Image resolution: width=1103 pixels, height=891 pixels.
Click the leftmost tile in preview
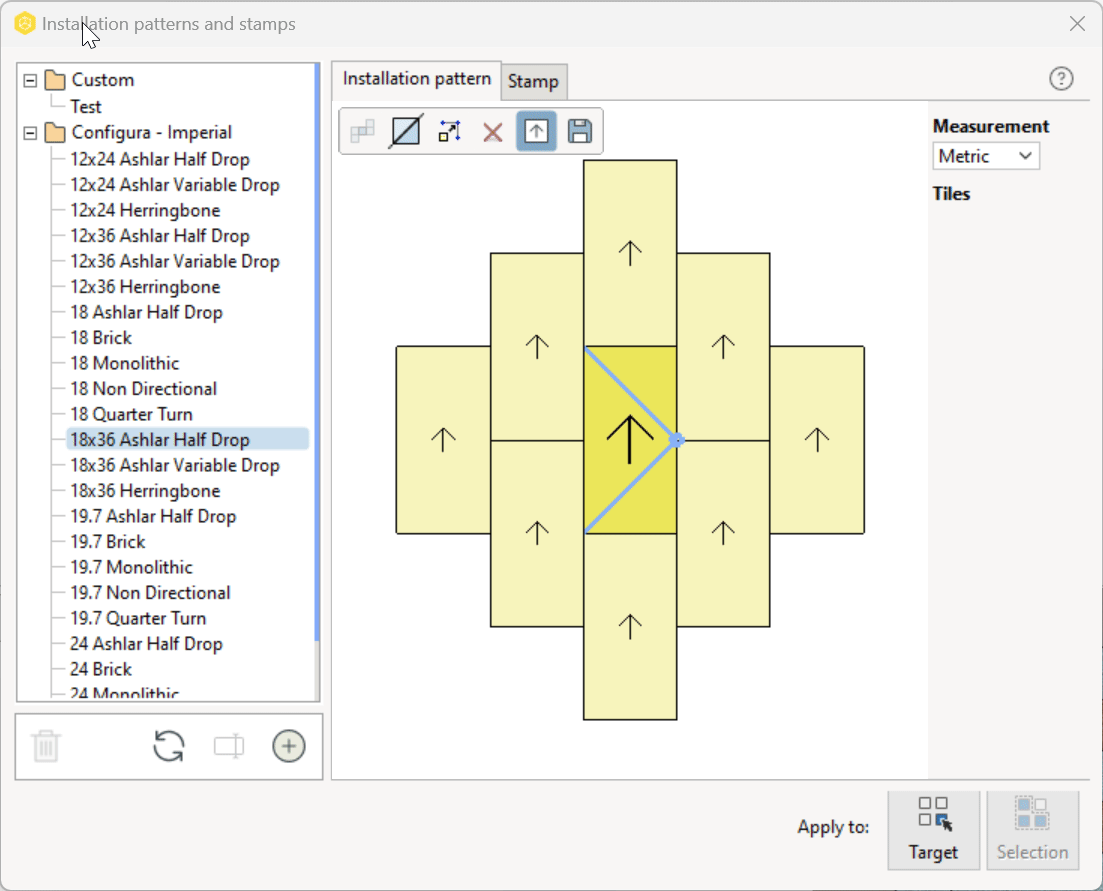click(x=443, y=440)
